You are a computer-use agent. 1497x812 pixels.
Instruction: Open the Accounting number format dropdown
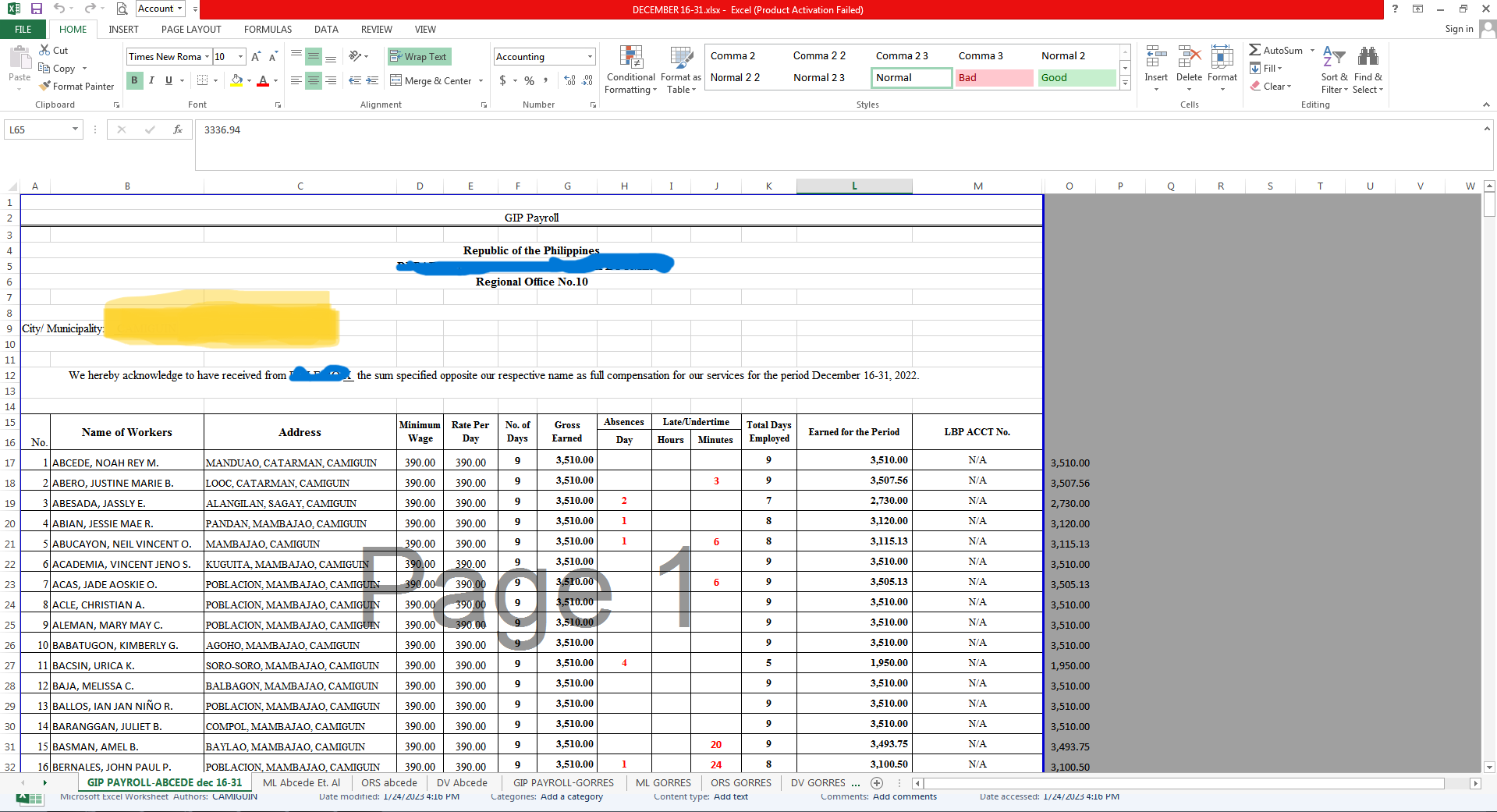(x=590, y=56)
